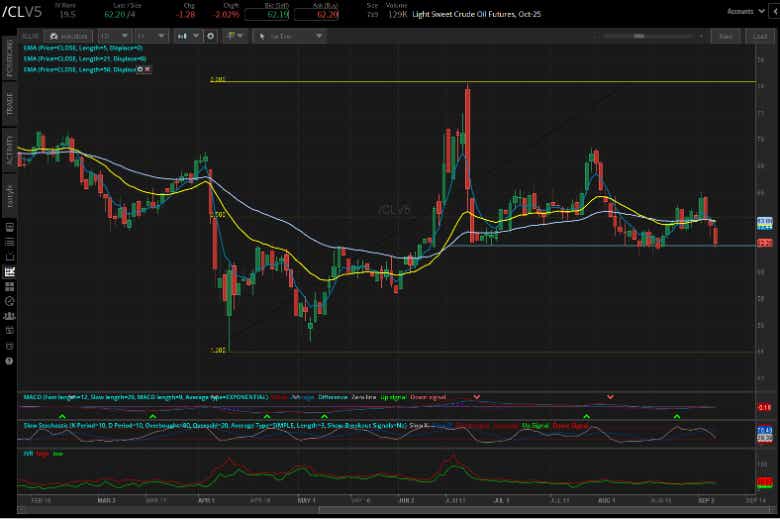Click the symbol field in chart toolbar
Screen dimensions: 780x520
[31, 36]
